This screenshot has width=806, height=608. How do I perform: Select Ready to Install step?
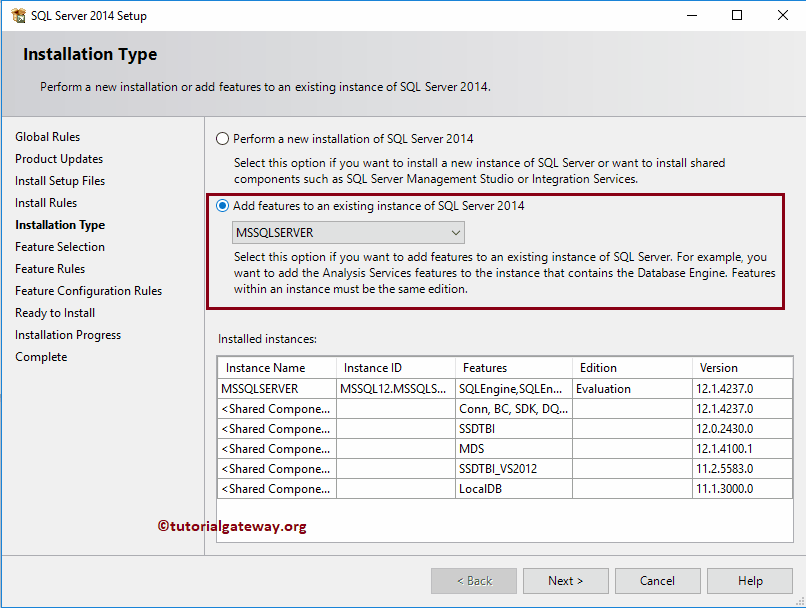(54, 312)
